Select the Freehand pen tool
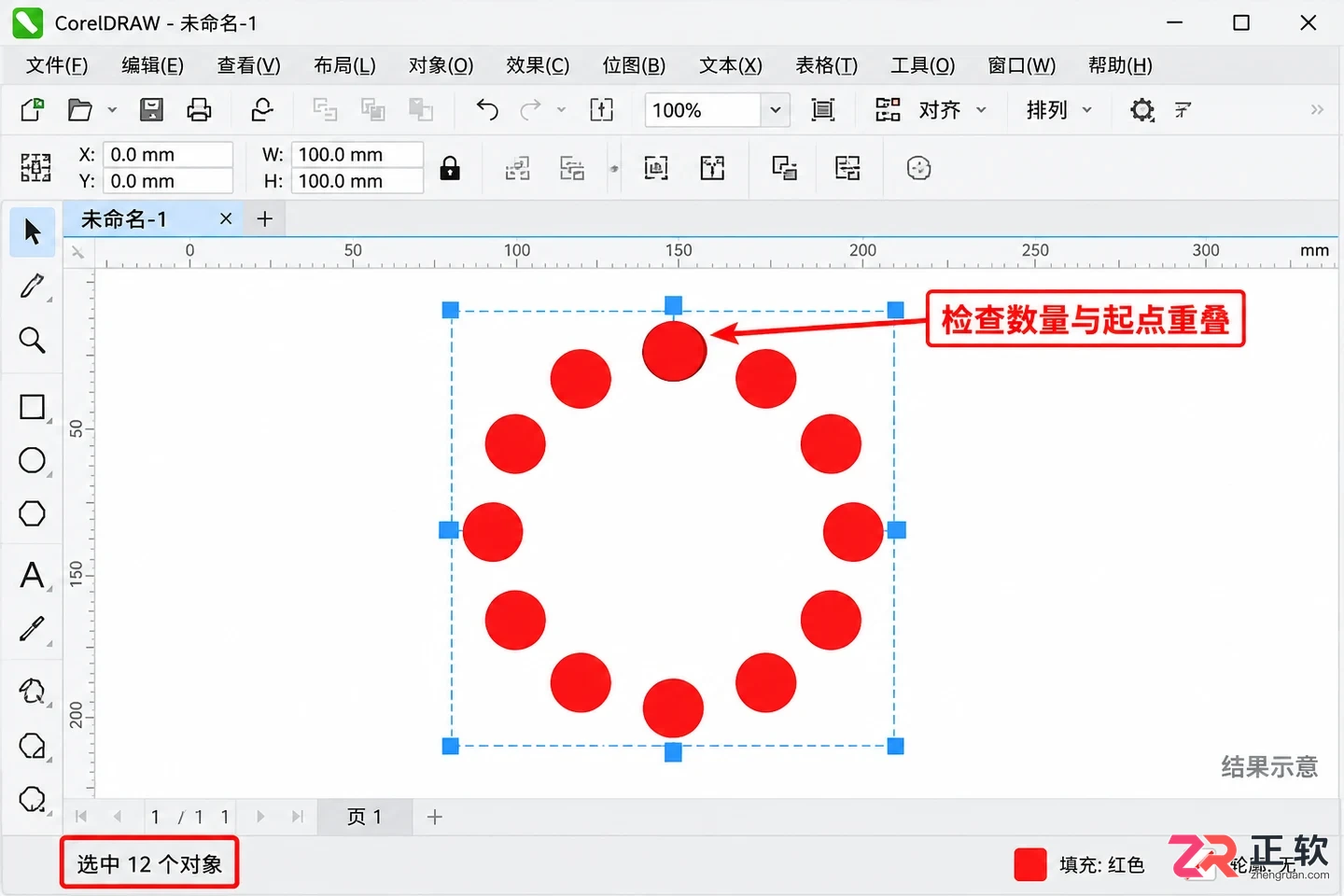This screenshot has width=1344, height=896. [33, 286]
